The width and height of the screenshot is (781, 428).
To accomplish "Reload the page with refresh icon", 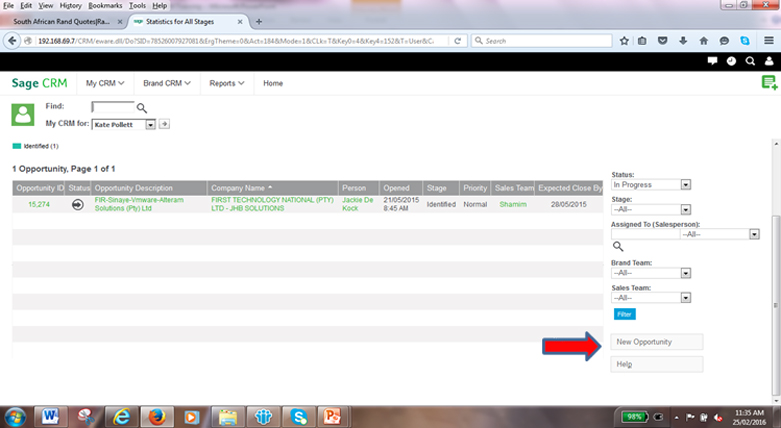I will 457,41.
